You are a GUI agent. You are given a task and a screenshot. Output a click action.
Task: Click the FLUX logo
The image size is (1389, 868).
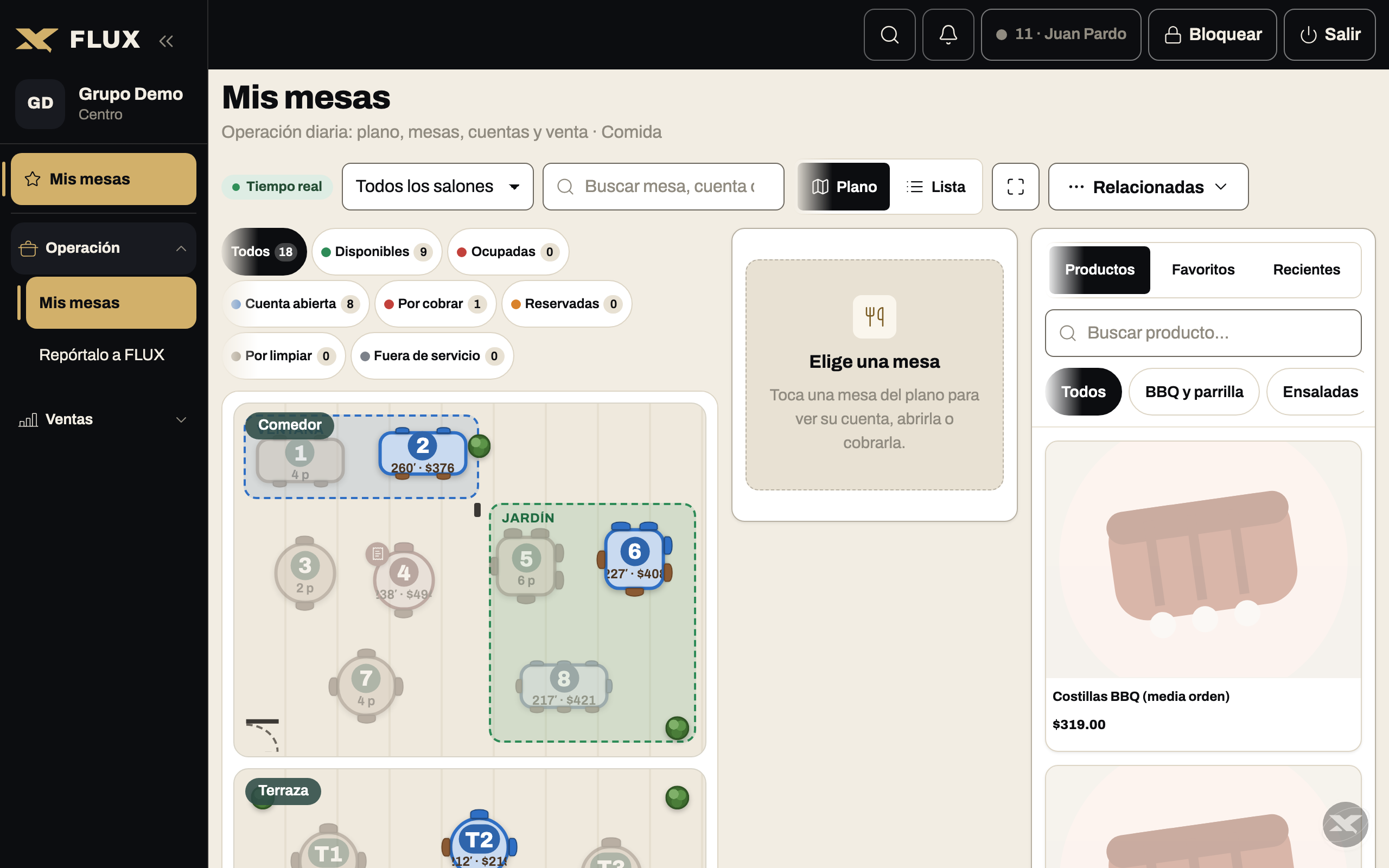[x=78, y=39]
